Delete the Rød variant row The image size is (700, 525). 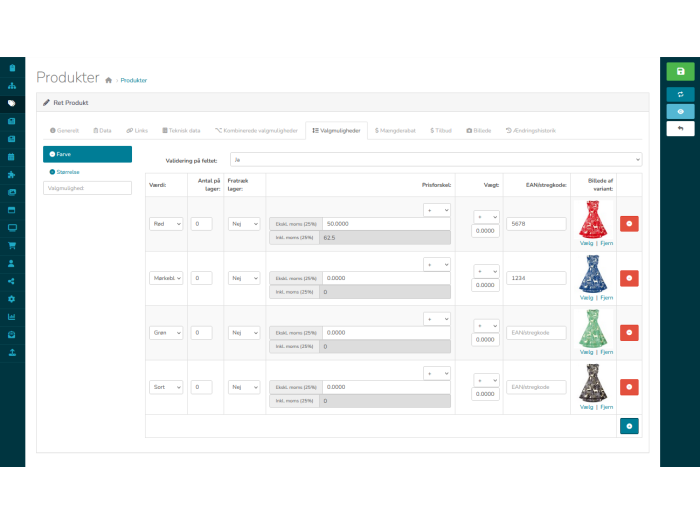click(x=629, y=224)
